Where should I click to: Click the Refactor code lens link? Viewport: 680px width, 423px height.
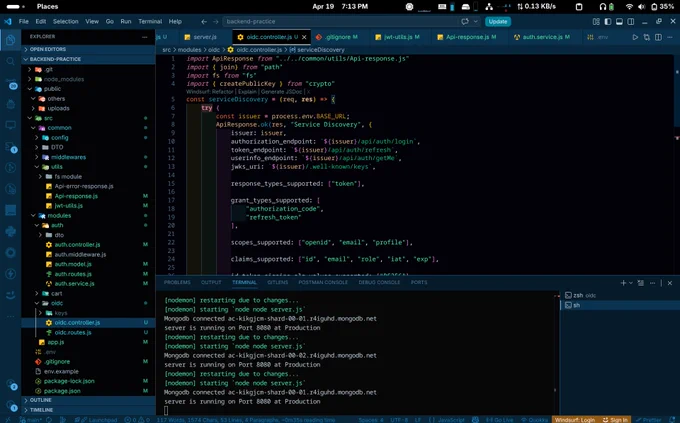[x=223, y=92]
